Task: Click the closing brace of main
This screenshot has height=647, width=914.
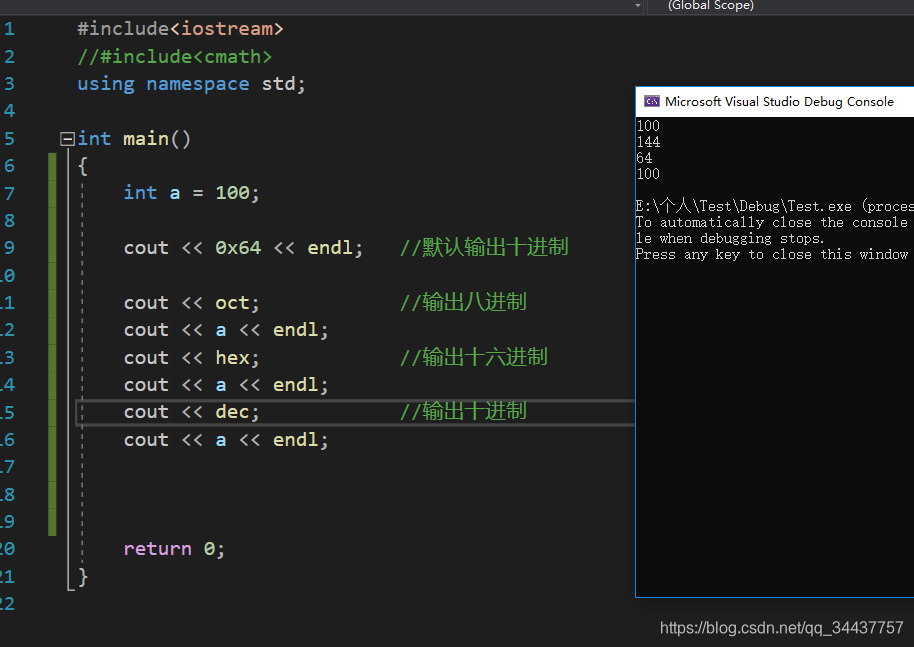Action: [x=83, y=576]
